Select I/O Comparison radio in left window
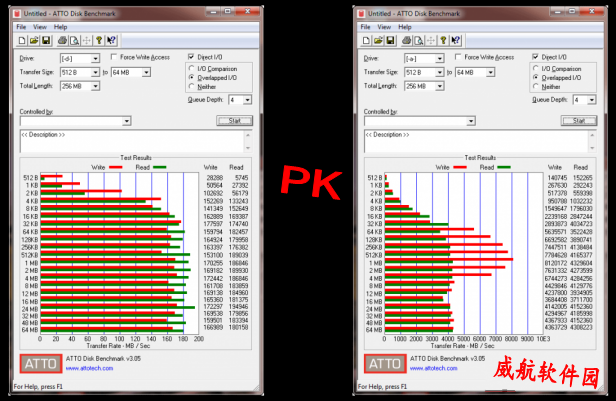The width and height of the screenshot is (616, 401). [192, 68]
